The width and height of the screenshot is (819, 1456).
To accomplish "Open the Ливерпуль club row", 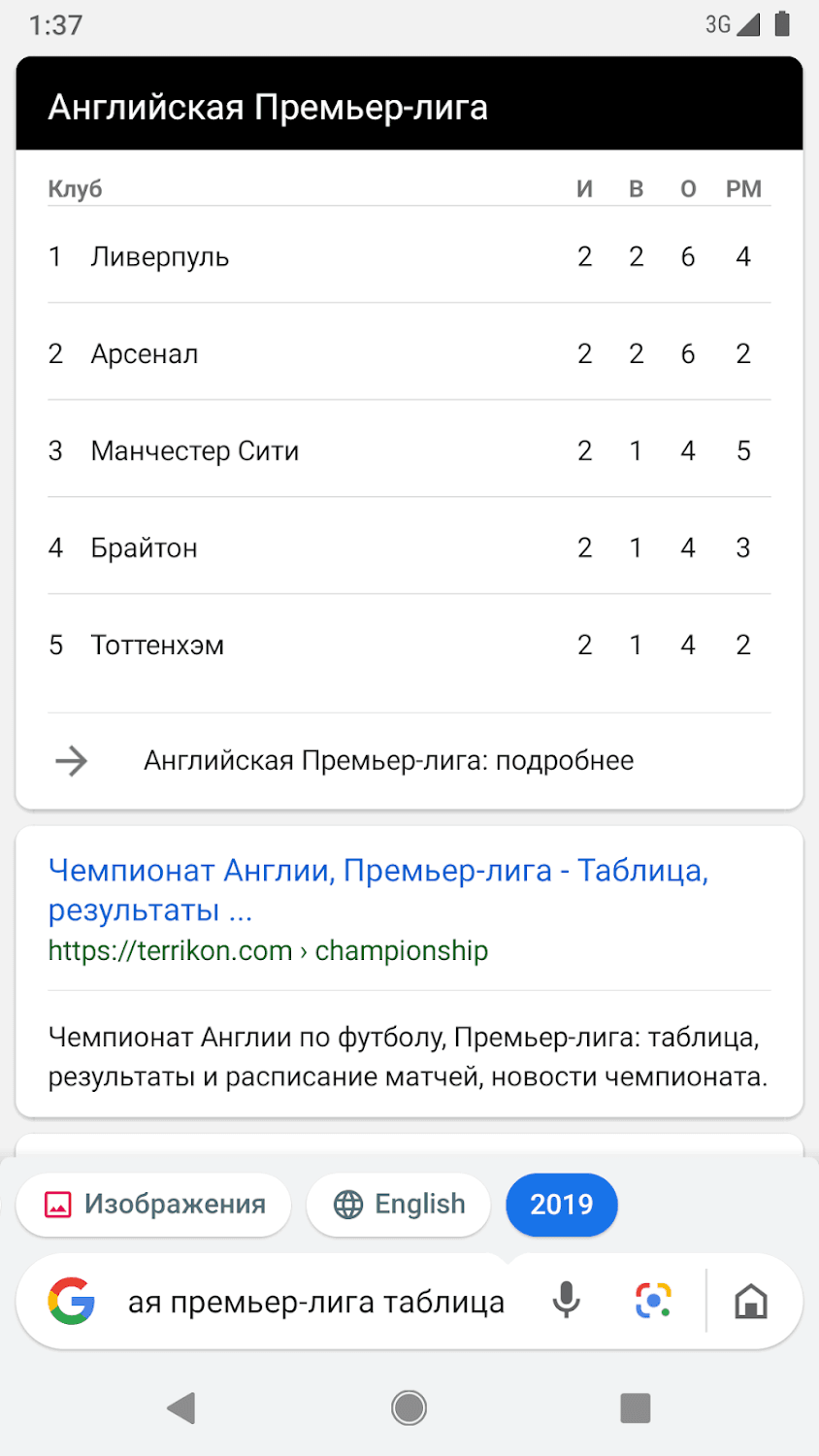I will pyautogui.click(x=160, y=257).
